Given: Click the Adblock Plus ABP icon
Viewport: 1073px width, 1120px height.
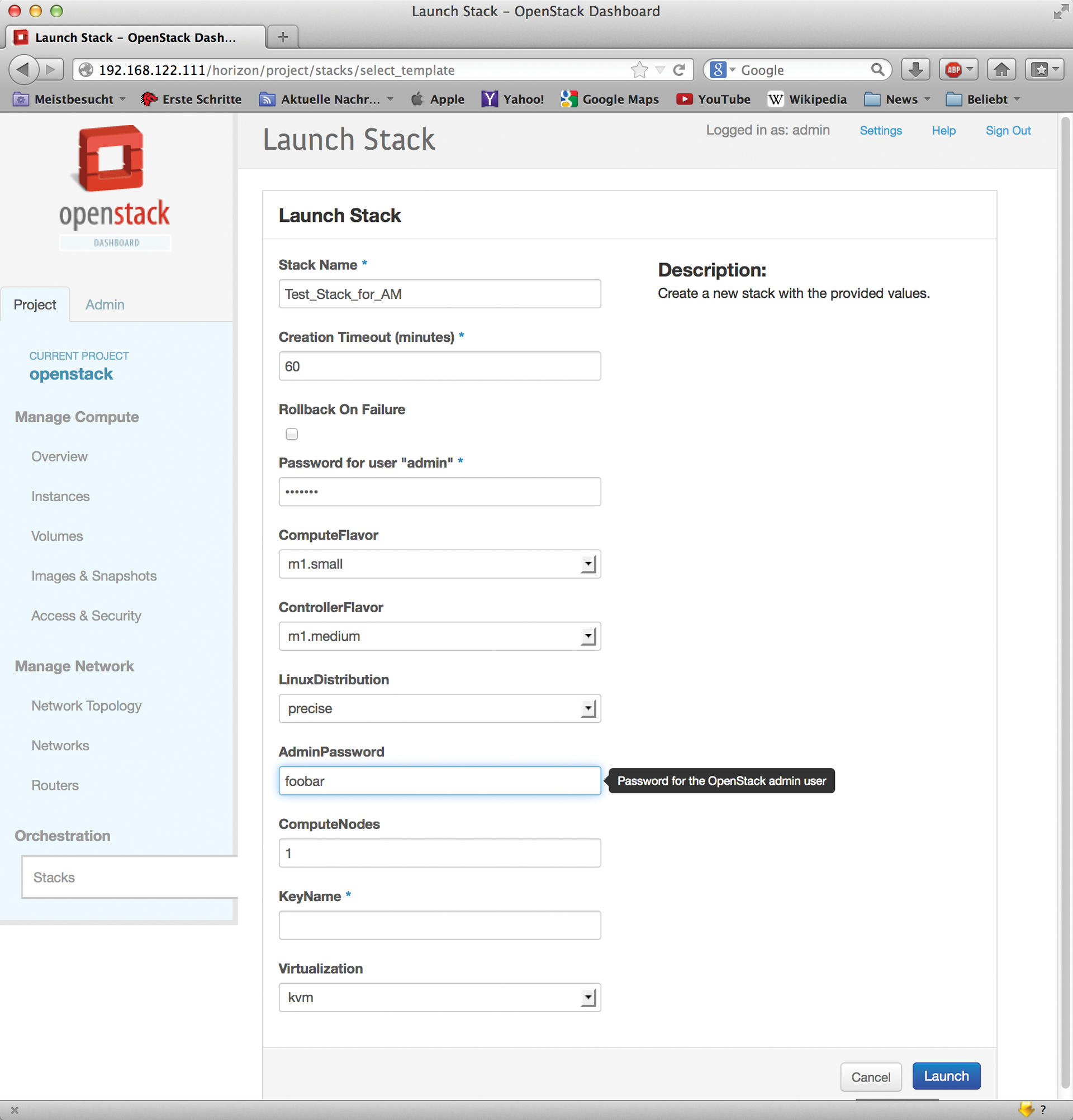Looking at the screenshot, I should click(x=953, y=70).
